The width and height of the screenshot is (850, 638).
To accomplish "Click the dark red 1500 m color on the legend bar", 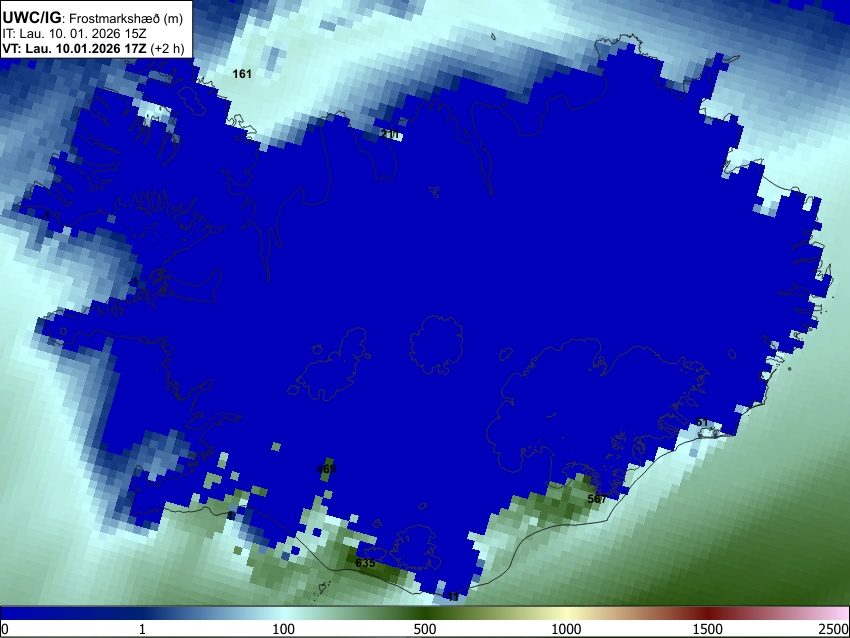I will pyautogui.click(x=708, y=613).
